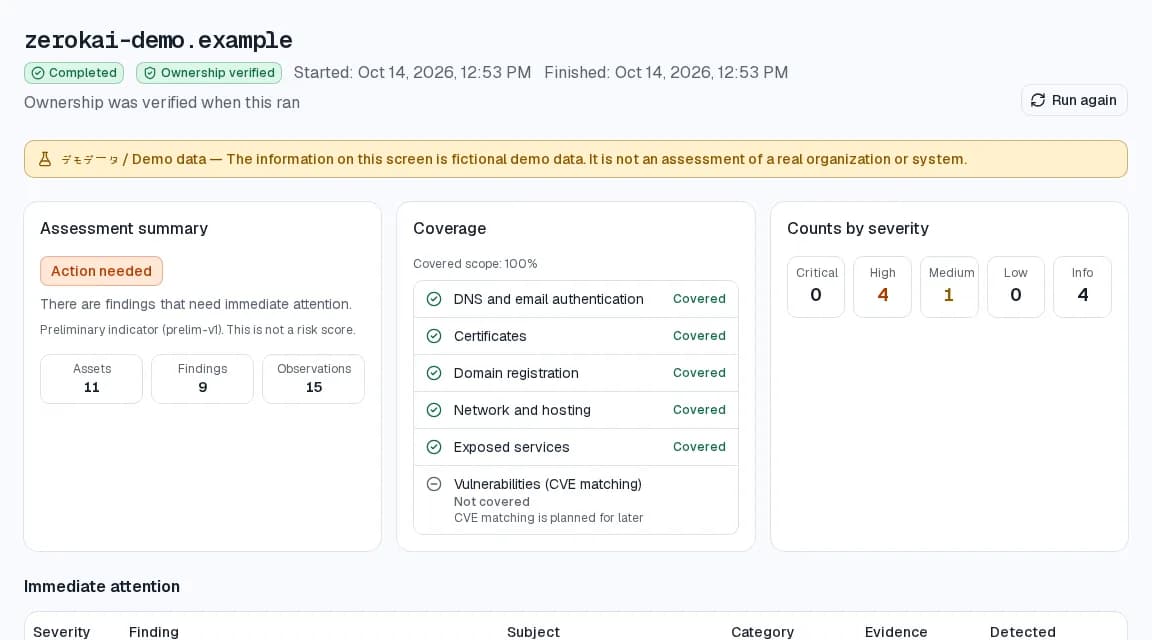Click the DNS and email authentication check icon
The height and width of the screenshot is (640, 1152).
pyautogui.click(x=434, y=299)
